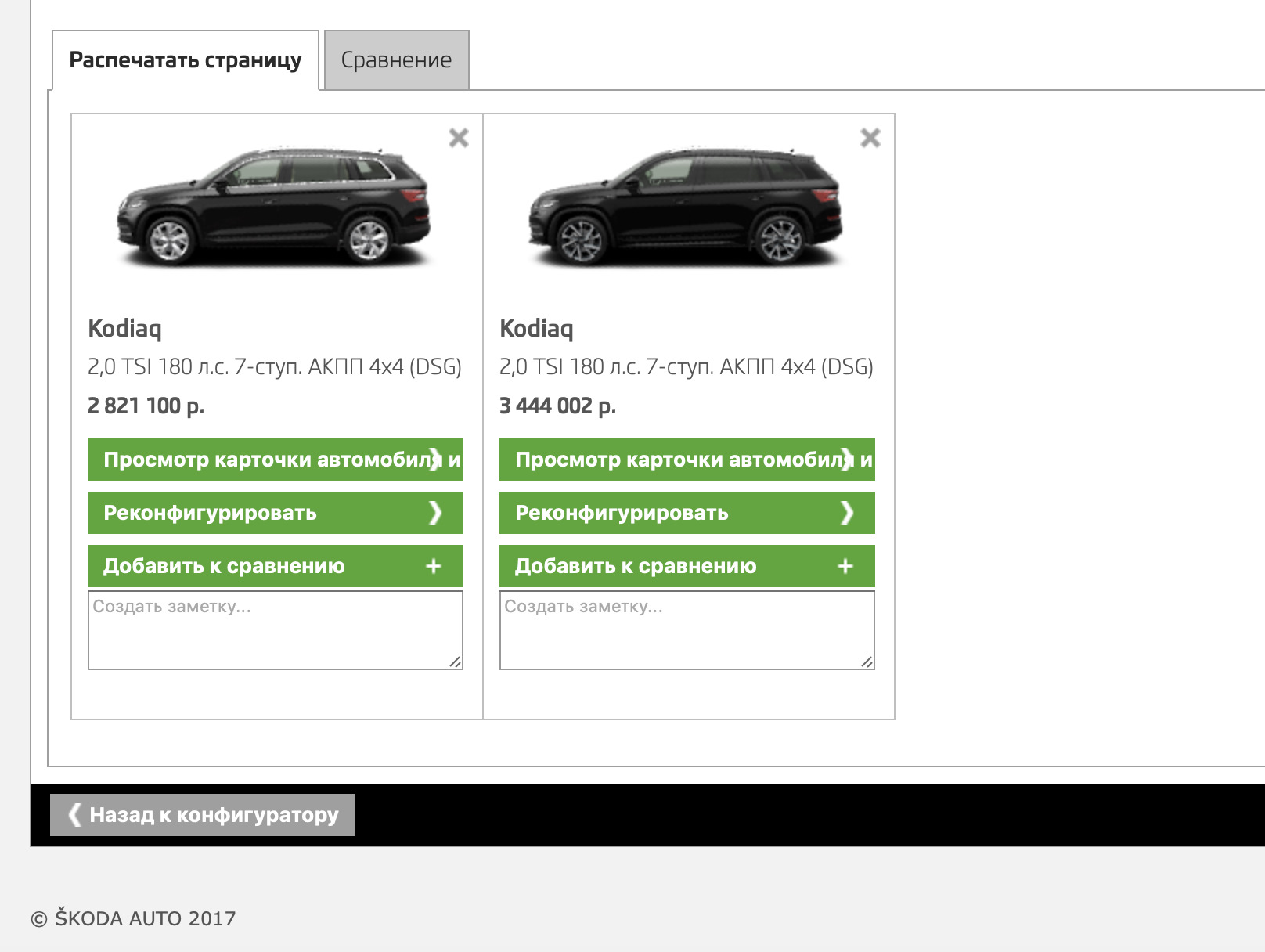Screen dimensions: 1265x952
Task: Remove the 2 821 100 р. Kodiaq card
Action: coord(459,138)
